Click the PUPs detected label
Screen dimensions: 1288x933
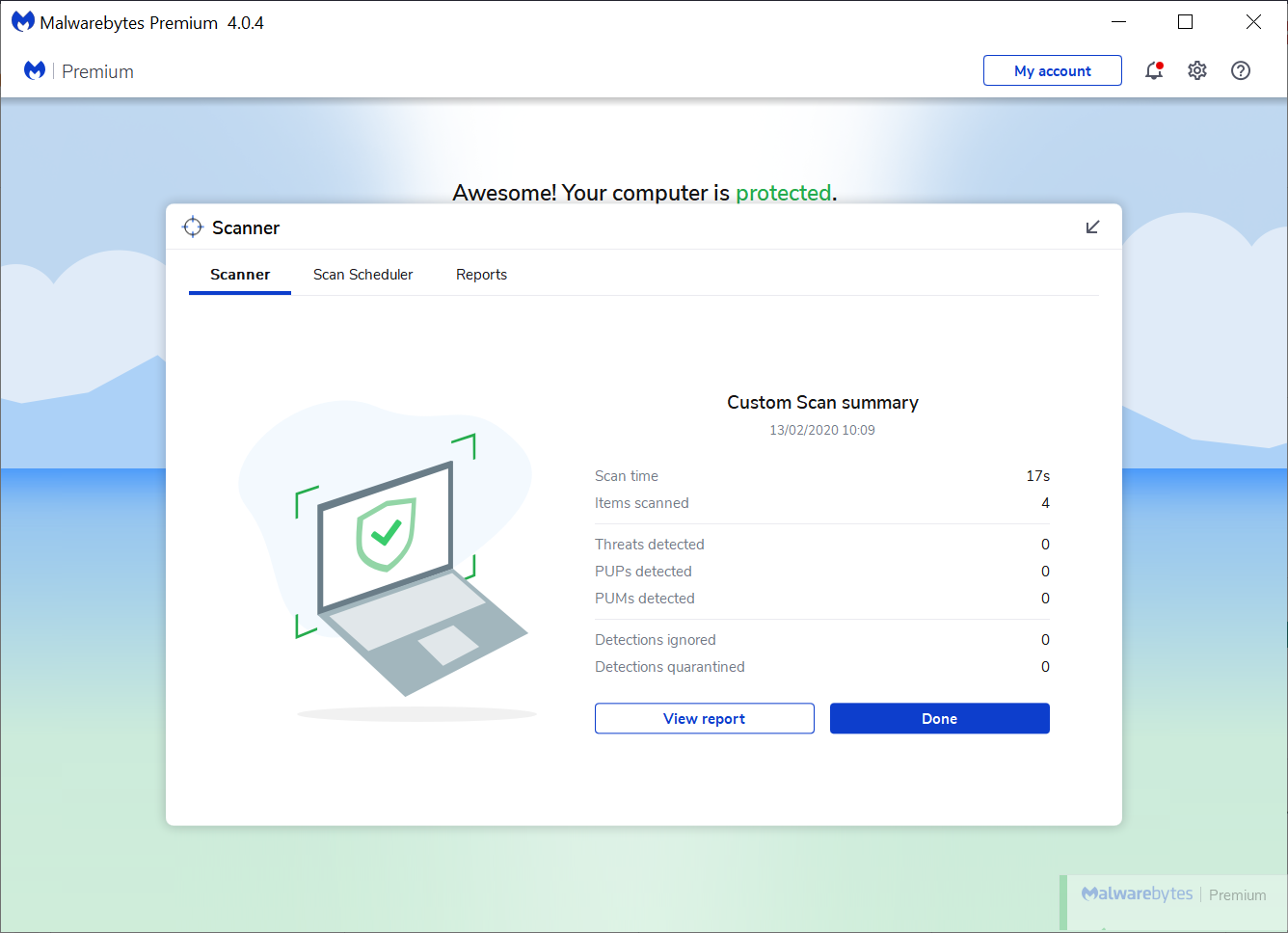(x=643, y=572)
